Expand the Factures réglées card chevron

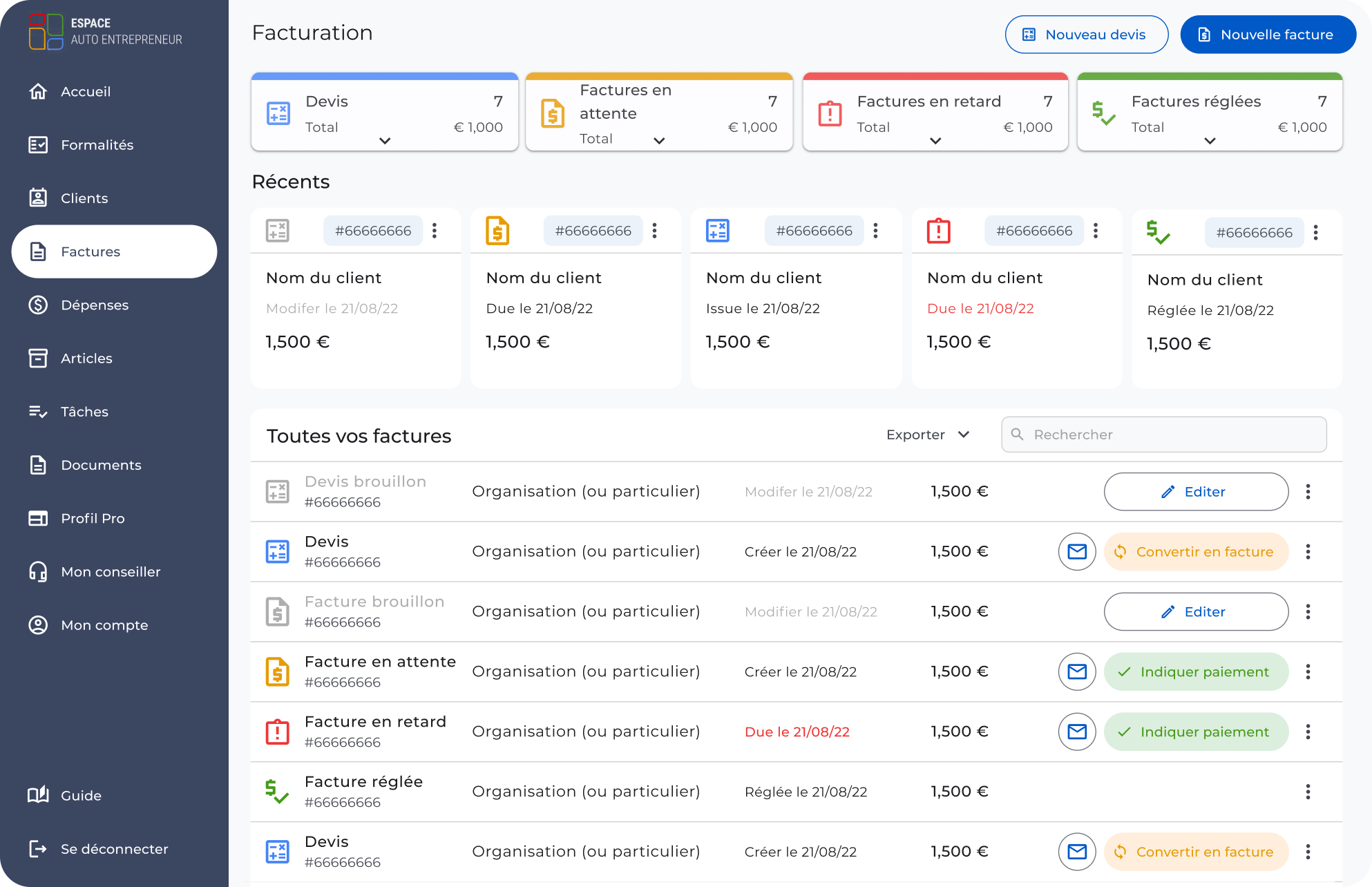pos(1210,141)
